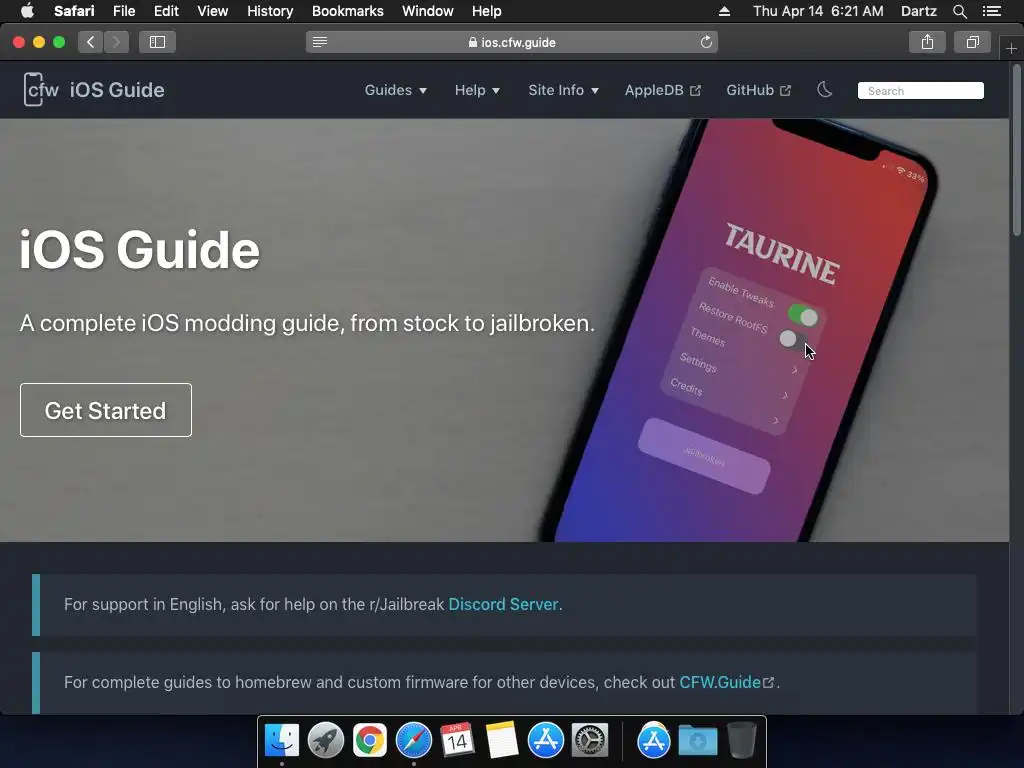Open the Trash in the Dock
Viewport: 1024px width, 768px height.
pyautogui.click(x=742, y=740)
